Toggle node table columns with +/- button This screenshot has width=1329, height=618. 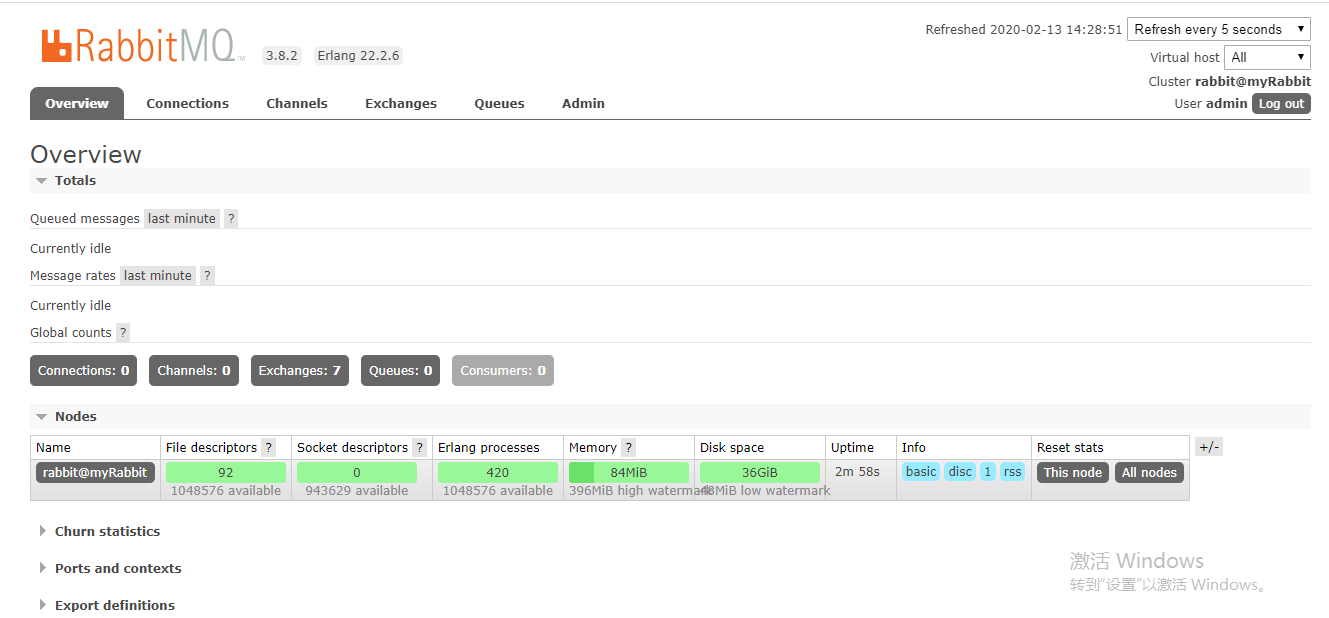pyautogui.click(x=1209, y=446)
